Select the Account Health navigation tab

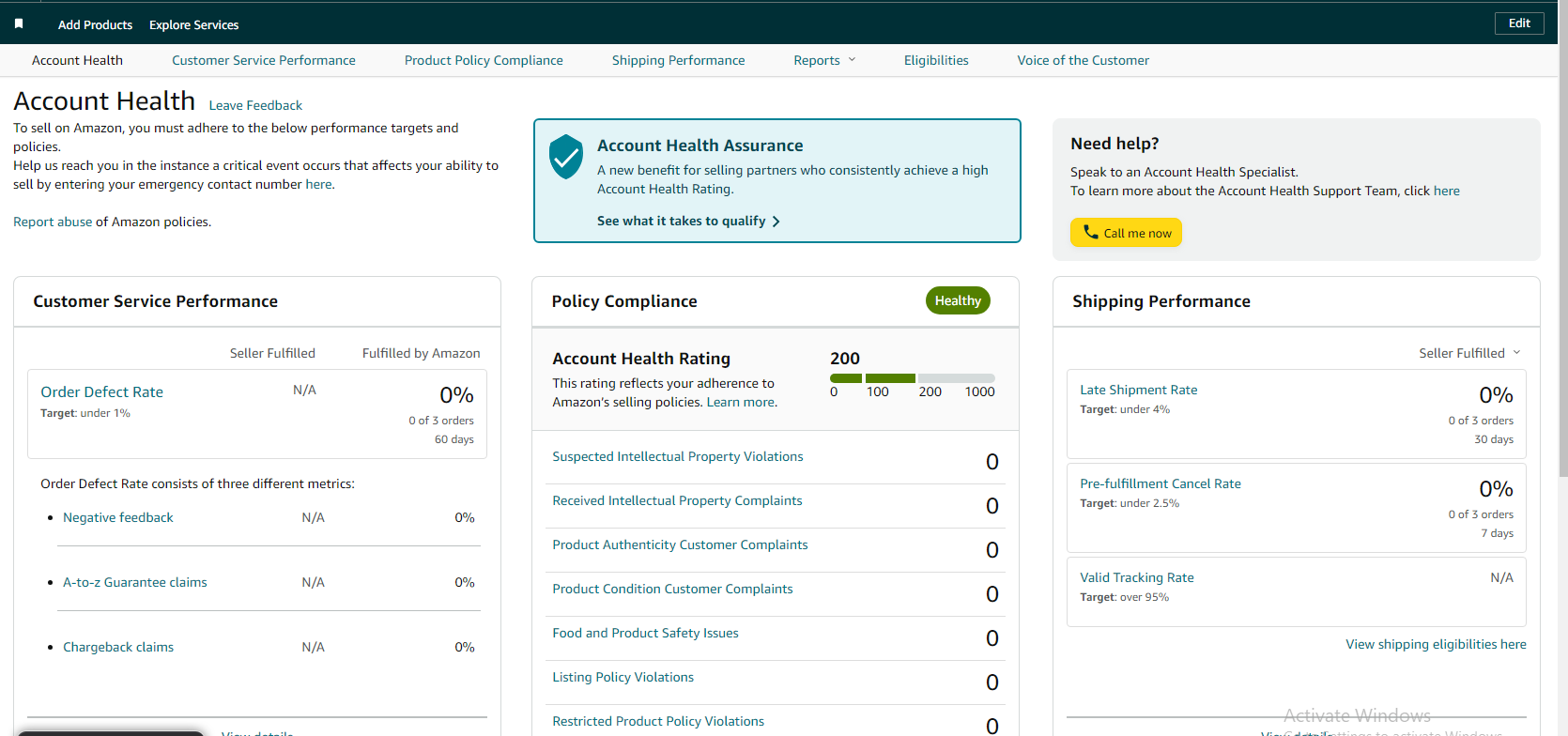click(x=77, y=60)
